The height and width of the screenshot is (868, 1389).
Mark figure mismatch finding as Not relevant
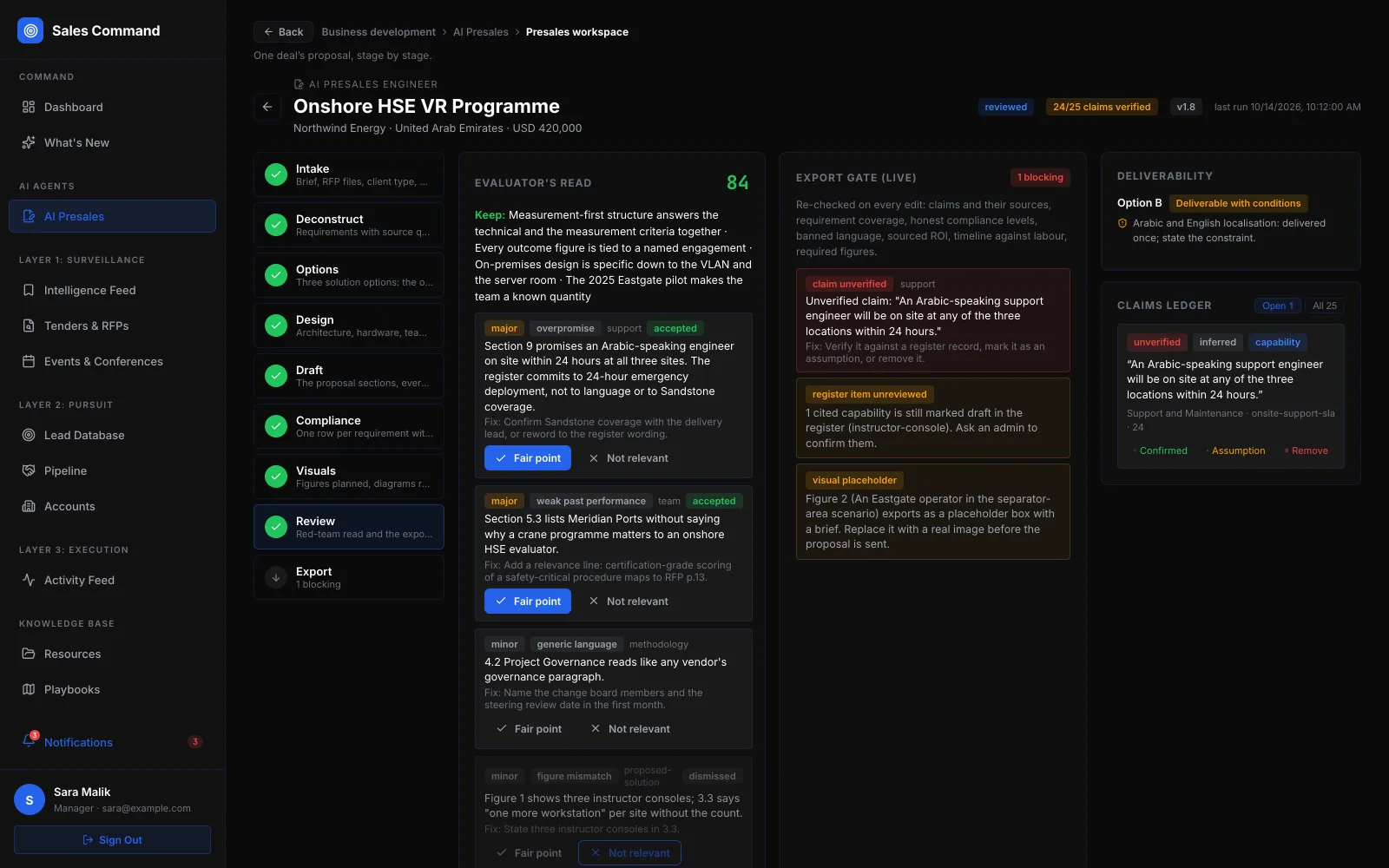tap(630, 852)
